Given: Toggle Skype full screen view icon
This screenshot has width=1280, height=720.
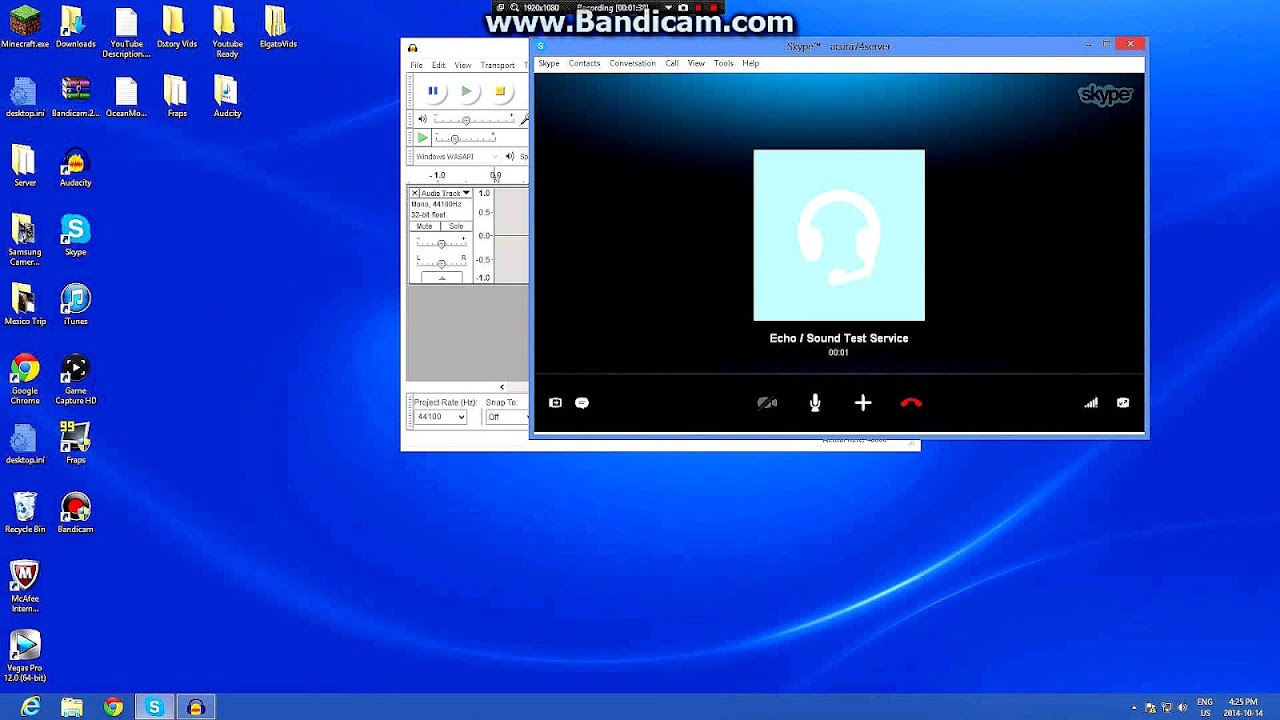Looking at the screenshot, I should pyautogui.click(x=1123, y=403).
